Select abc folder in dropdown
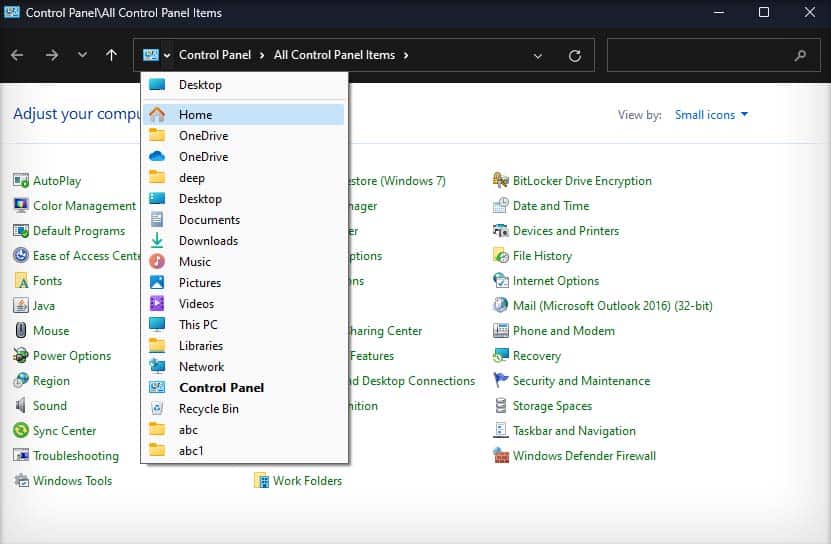 coord(243,429)
